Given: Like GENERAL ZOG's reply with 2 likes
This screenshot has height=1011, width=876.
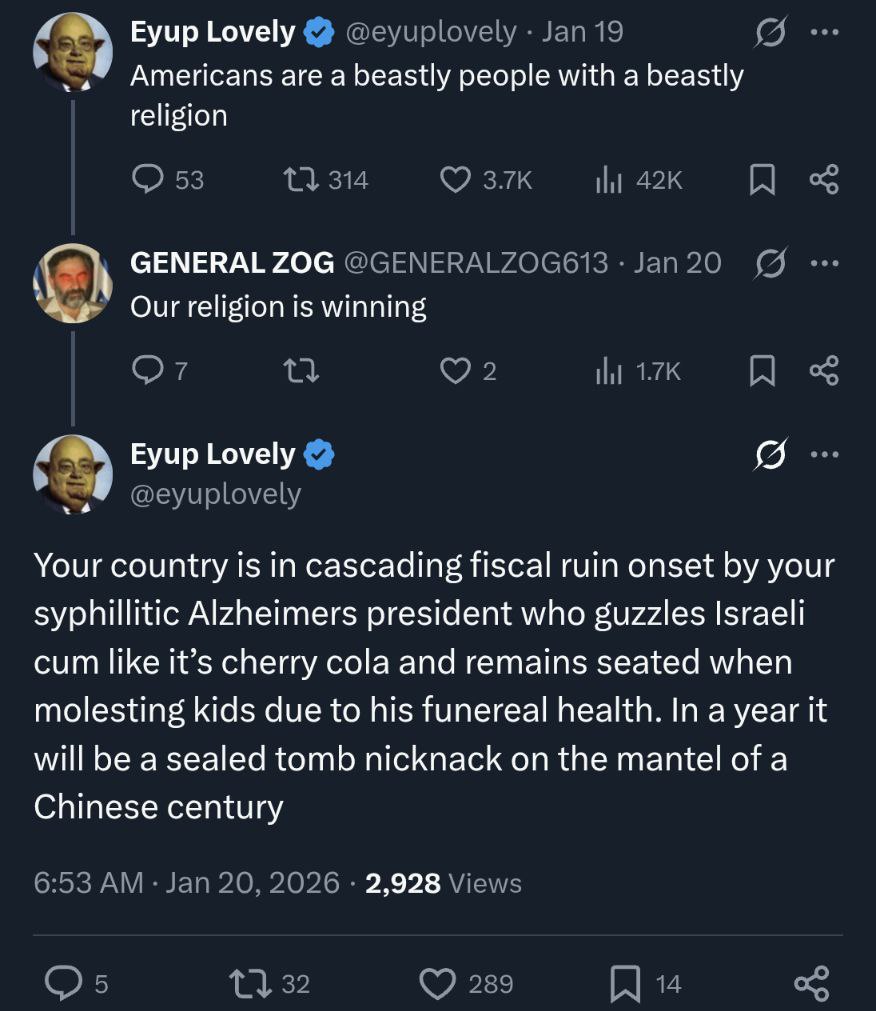Looking at the screenshot, I should tap(456, 371).
